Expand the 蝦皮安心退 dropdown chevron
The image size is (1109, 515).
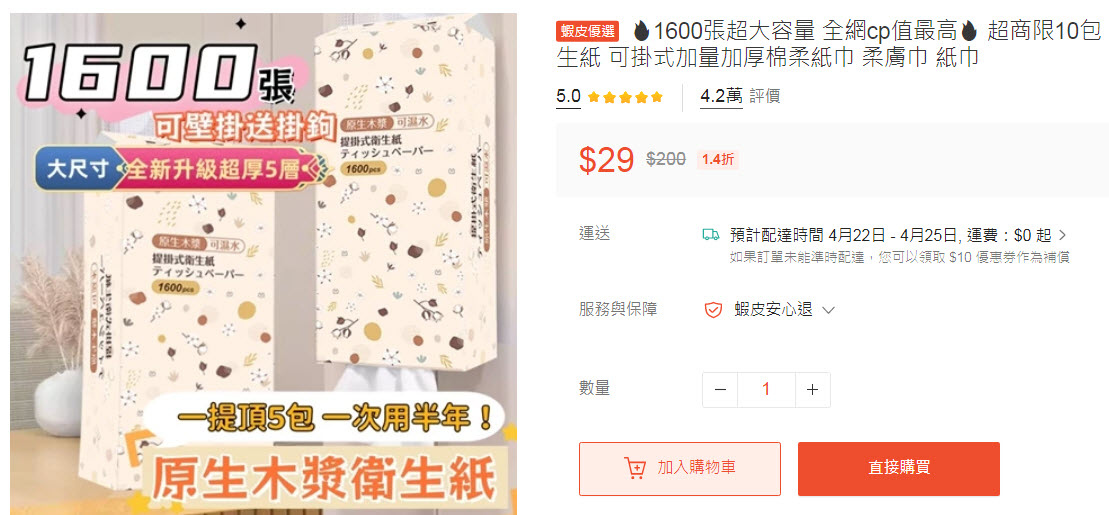point(828,310)
